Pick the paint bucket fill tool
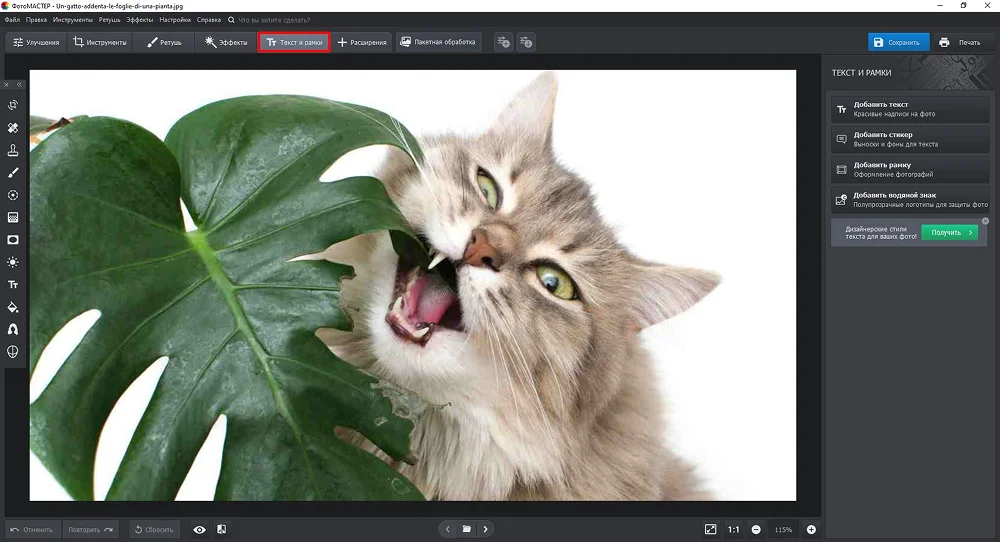1000x542 pixels. click(x=13, y=307)
